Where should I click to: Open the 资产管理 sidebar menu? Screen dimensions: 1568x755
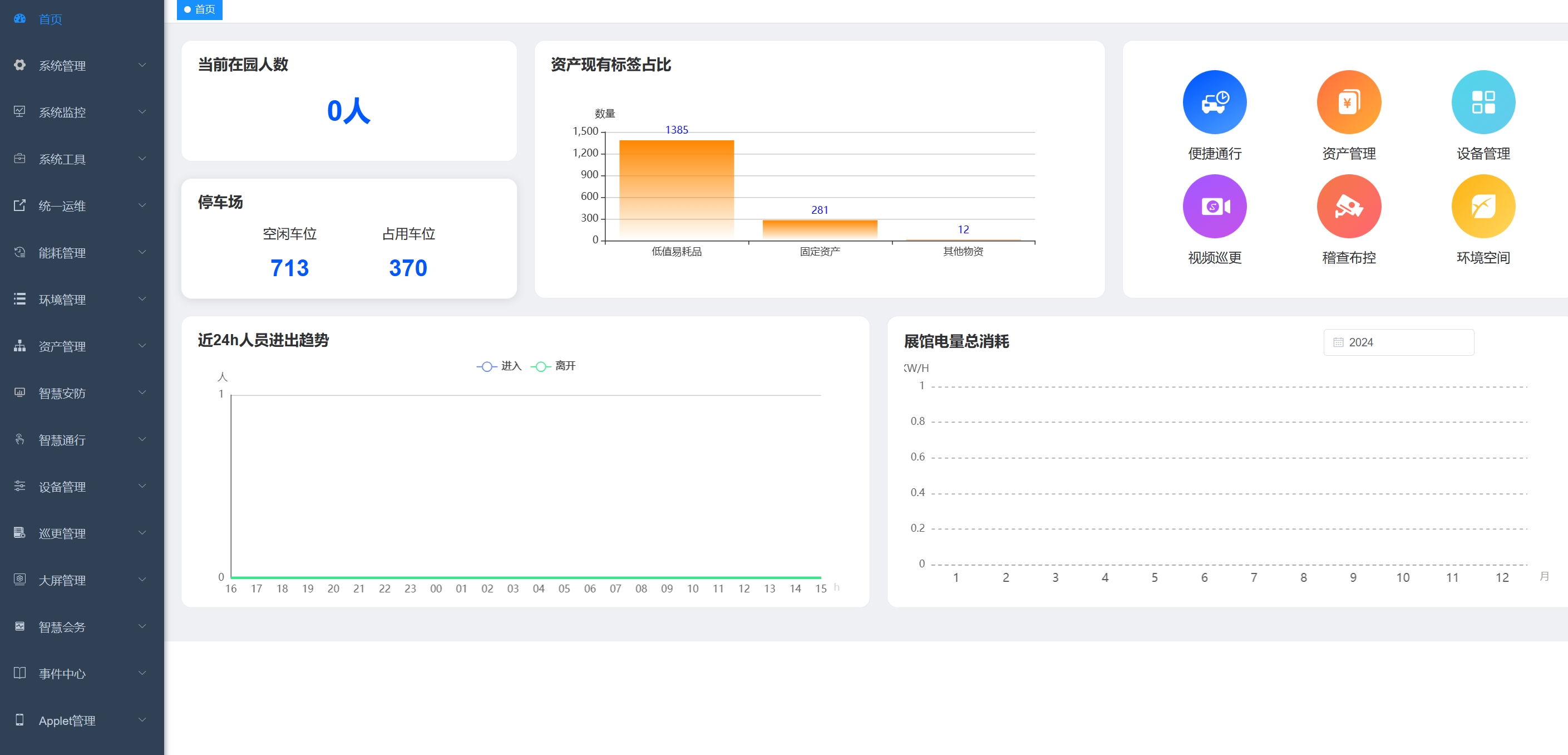82,346
